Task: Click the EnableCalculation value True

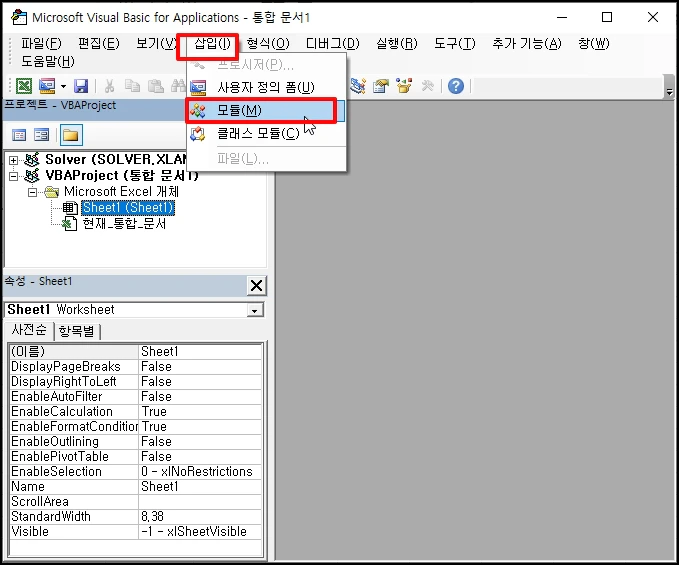Action: [200, 411]
